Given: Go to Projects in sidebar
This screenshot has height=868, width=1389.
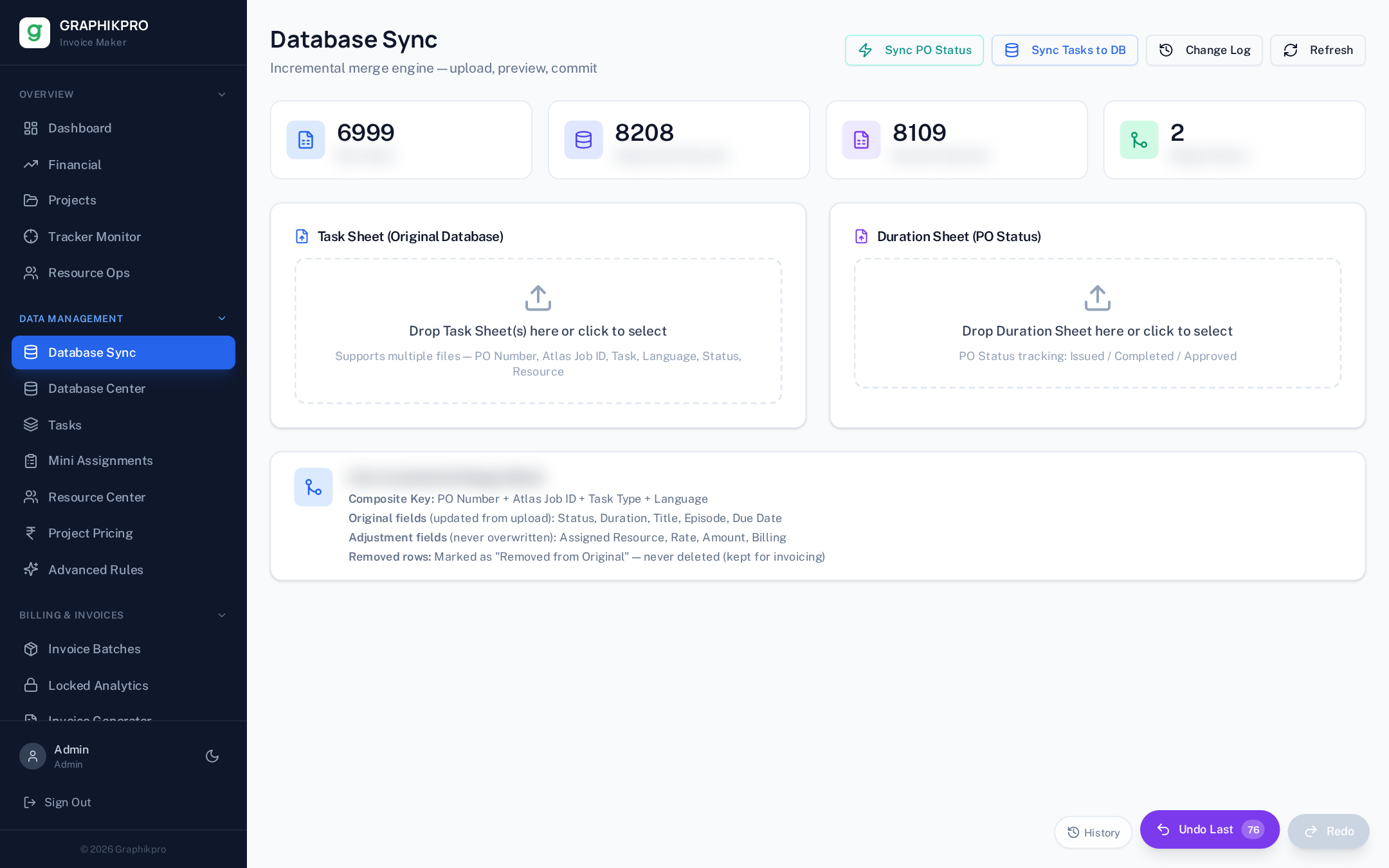Looking at the screenshot, I should pos(123,200).
